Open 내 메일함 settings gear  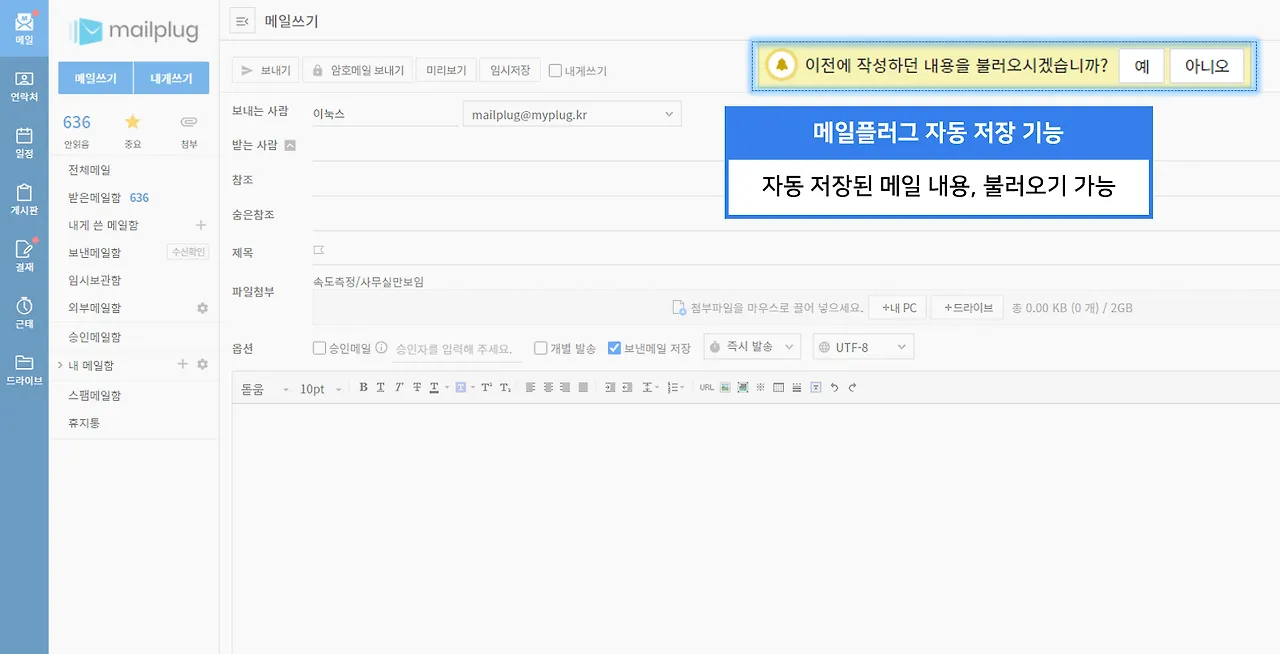point(202,364)
